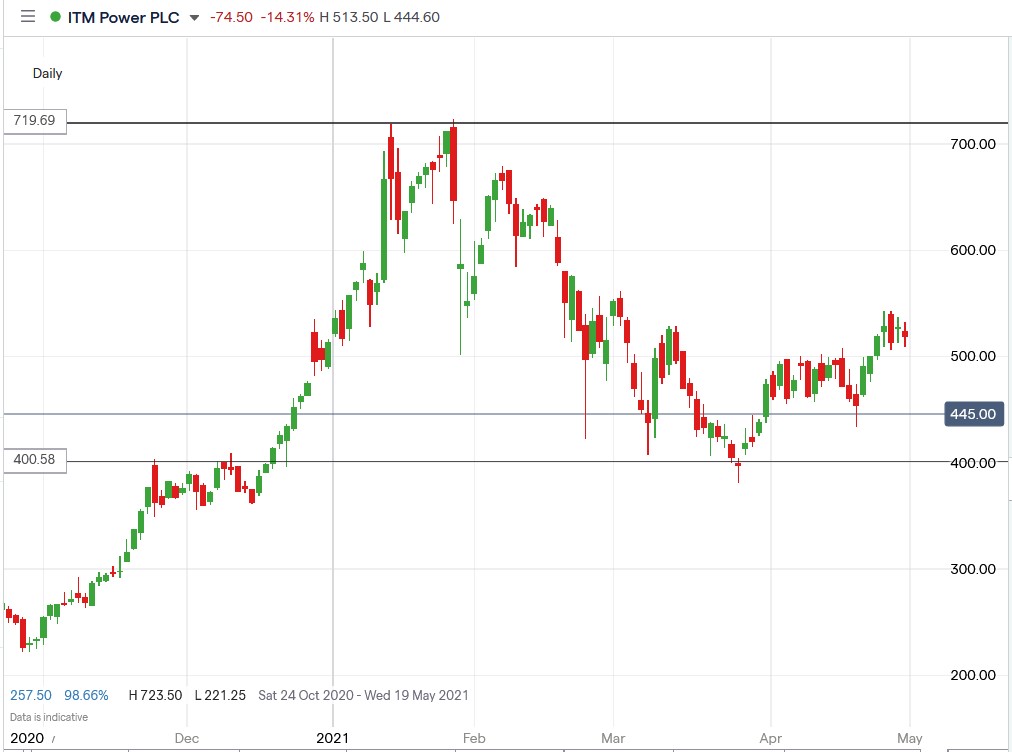This screenshot has height=752, width=1012.
Task: Expand the ITM Power PLC dropdown arrow
Action: (194, 18)
